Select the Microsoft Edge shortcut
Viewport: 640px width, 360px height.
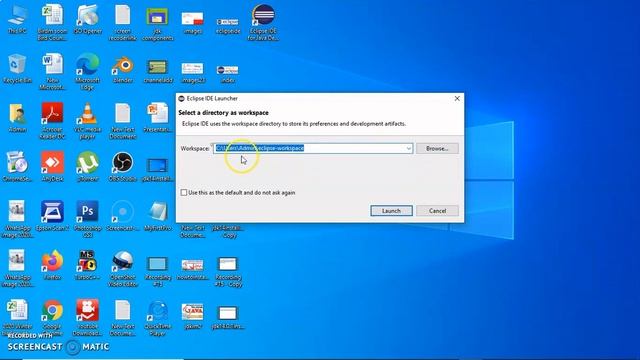coord(87,72)
